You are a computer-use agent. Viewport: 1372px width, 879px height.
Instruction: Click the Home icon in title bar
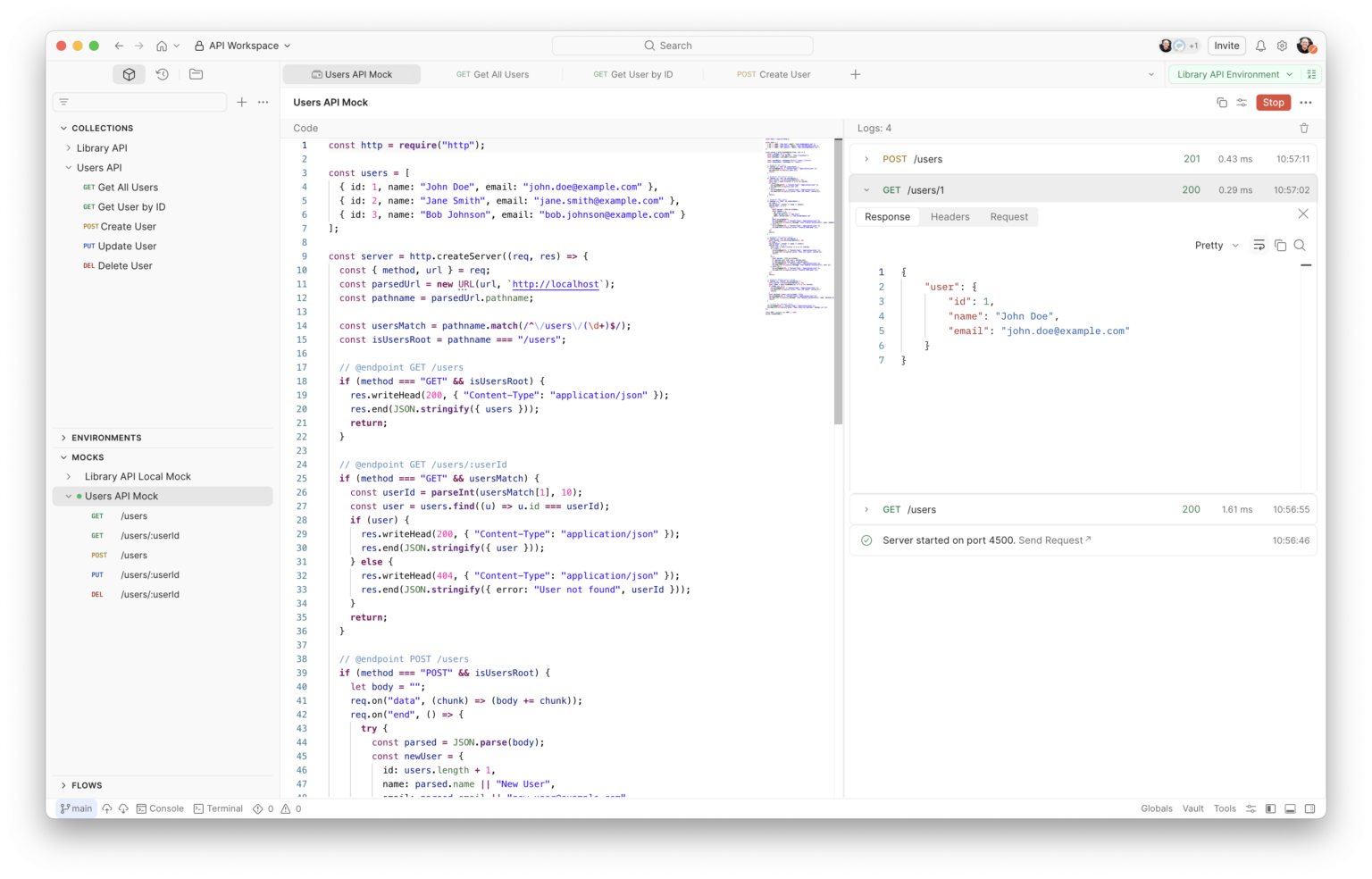pos(162,46)
